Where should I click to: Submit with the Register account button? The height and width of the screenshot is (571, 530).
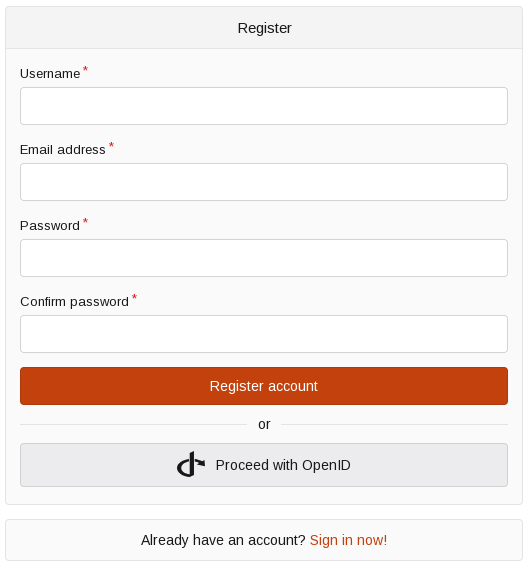pyautogui.click(x=264, y=386)
